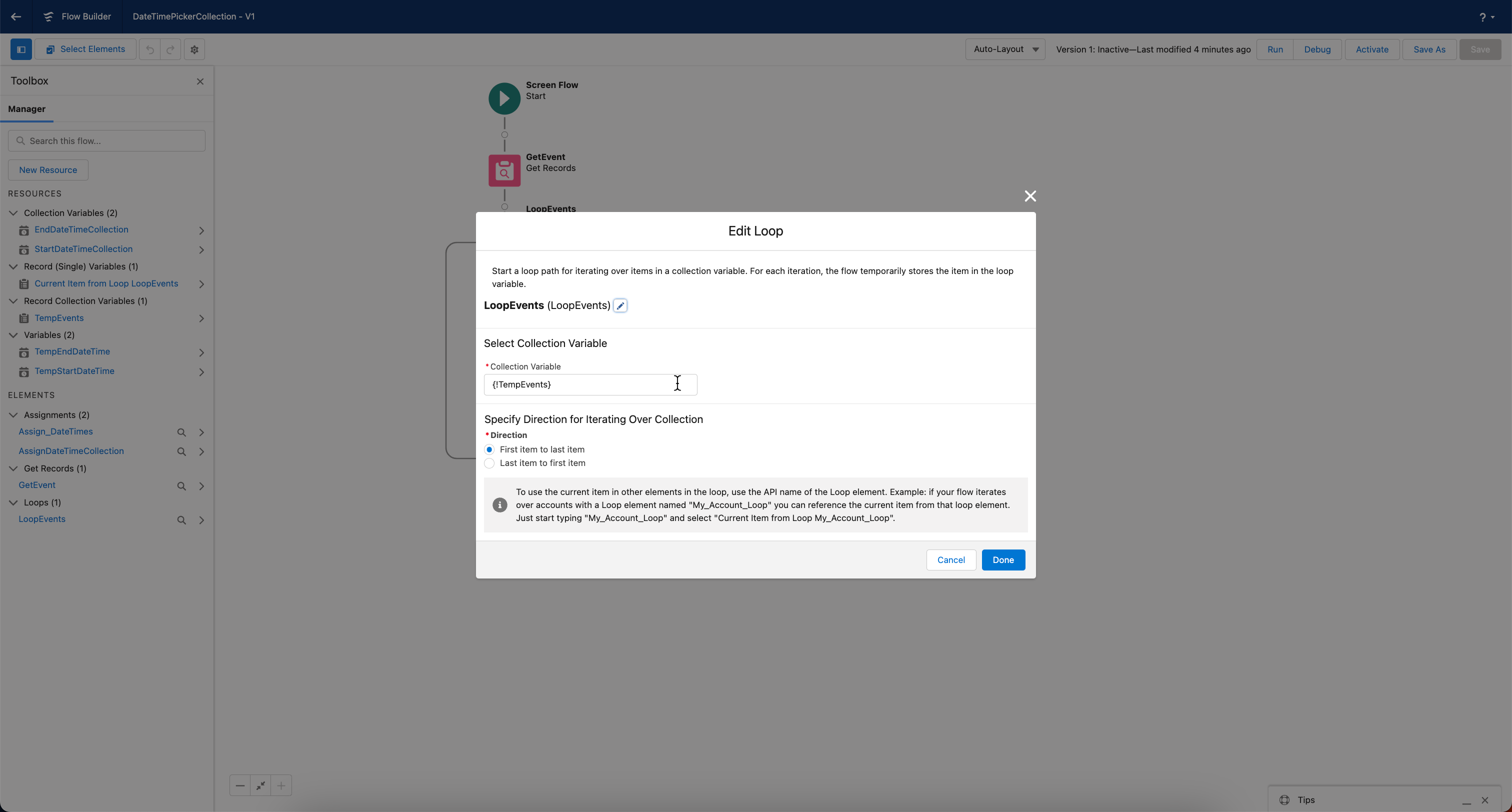Image resolution: width=1512 pixels, height=812 pixels.
Task: Click the New Resource button
Action: 48,170
